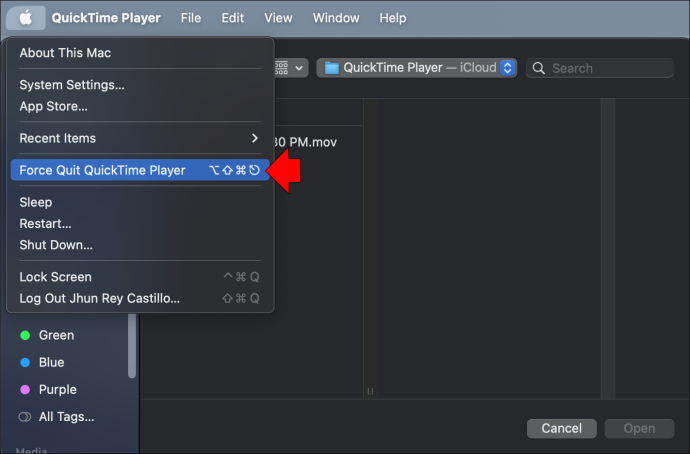The height and width of the screenshot is (454, 690).
Task: Click the sidebar scrollbar
Action: point(132,346)
